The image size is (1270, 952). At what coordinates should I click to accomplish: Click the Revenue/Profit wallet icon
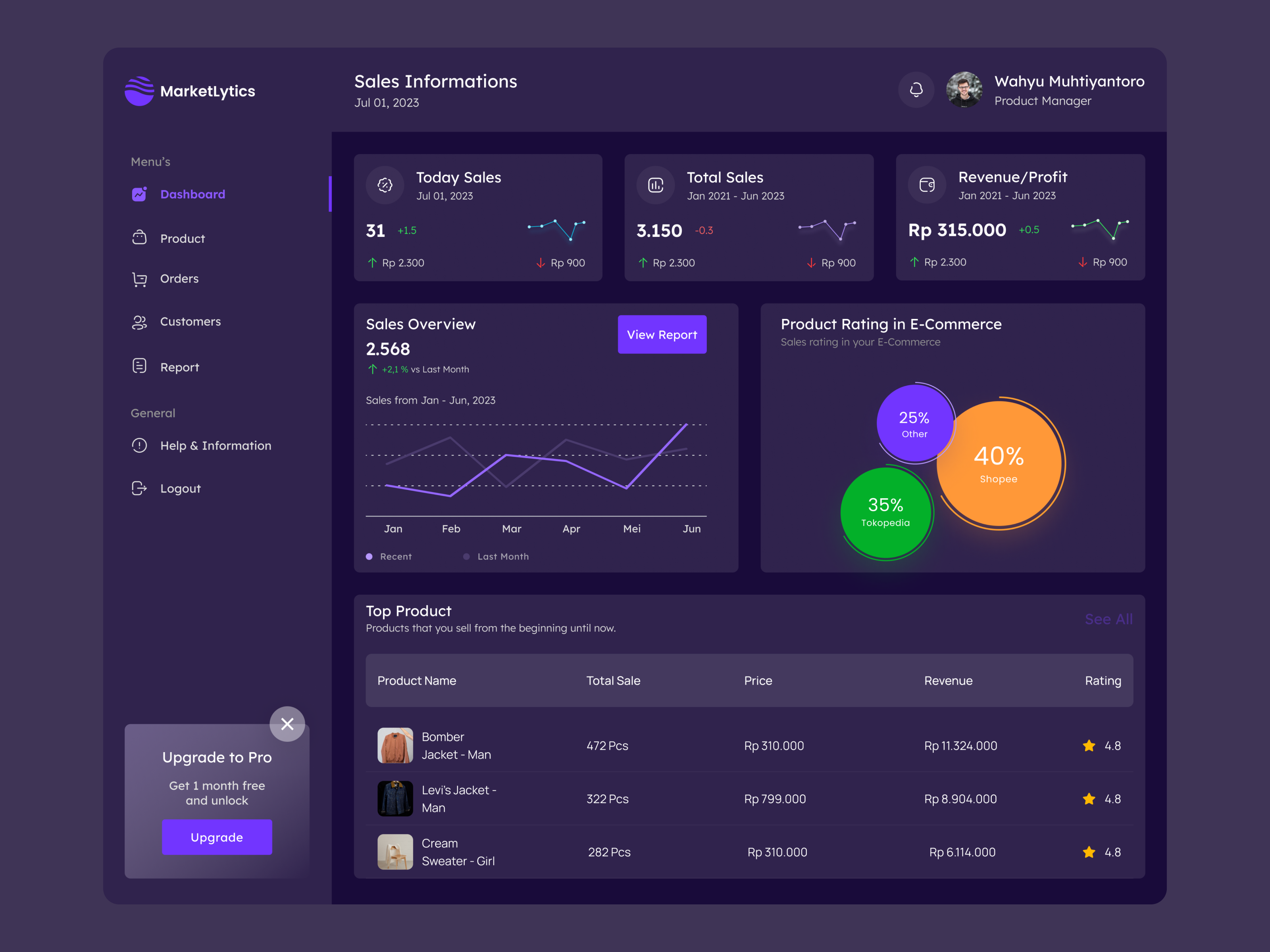click(x=926, y=185)
